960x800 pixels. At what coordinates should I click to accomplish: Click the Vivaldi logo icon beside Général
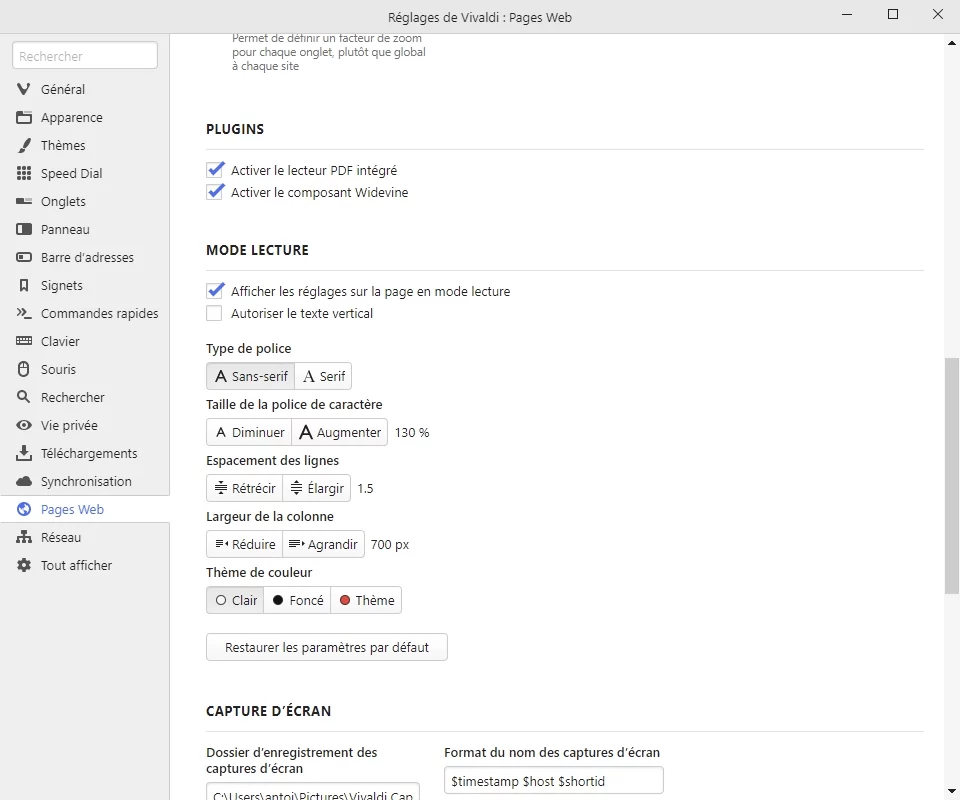click(24, 89)
